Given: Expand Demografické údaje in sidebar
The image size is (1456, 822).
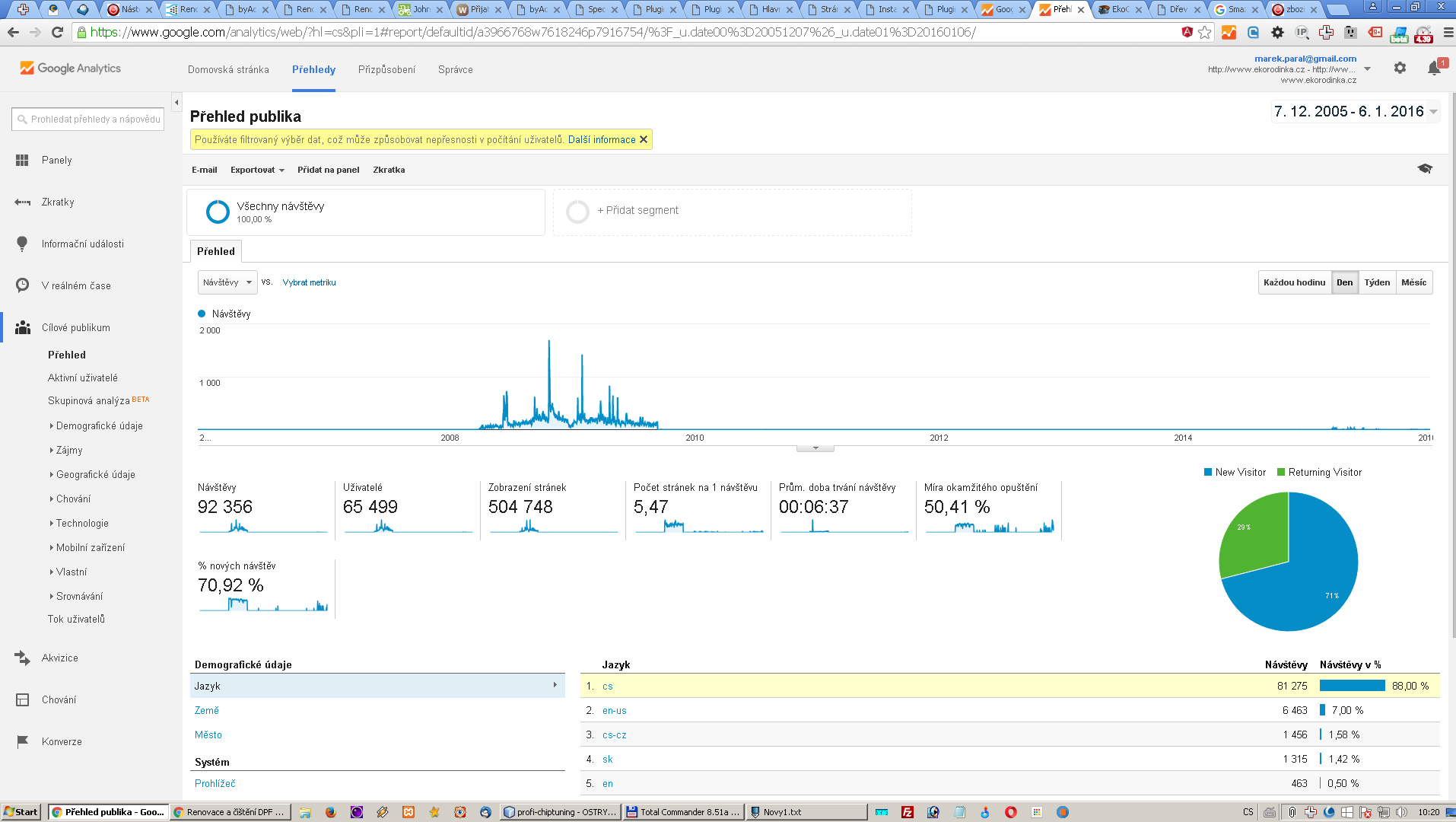Looking at the screenshot, I should click(100, 425).
